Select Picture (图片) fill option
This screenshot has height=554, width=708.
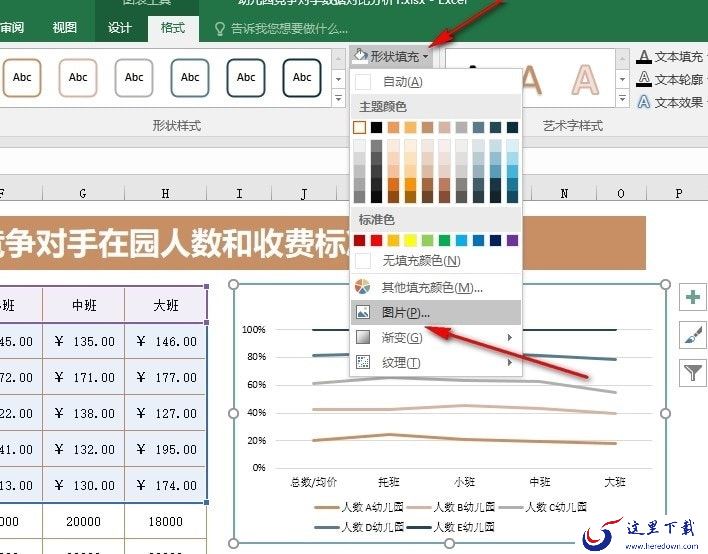[436, 312]
